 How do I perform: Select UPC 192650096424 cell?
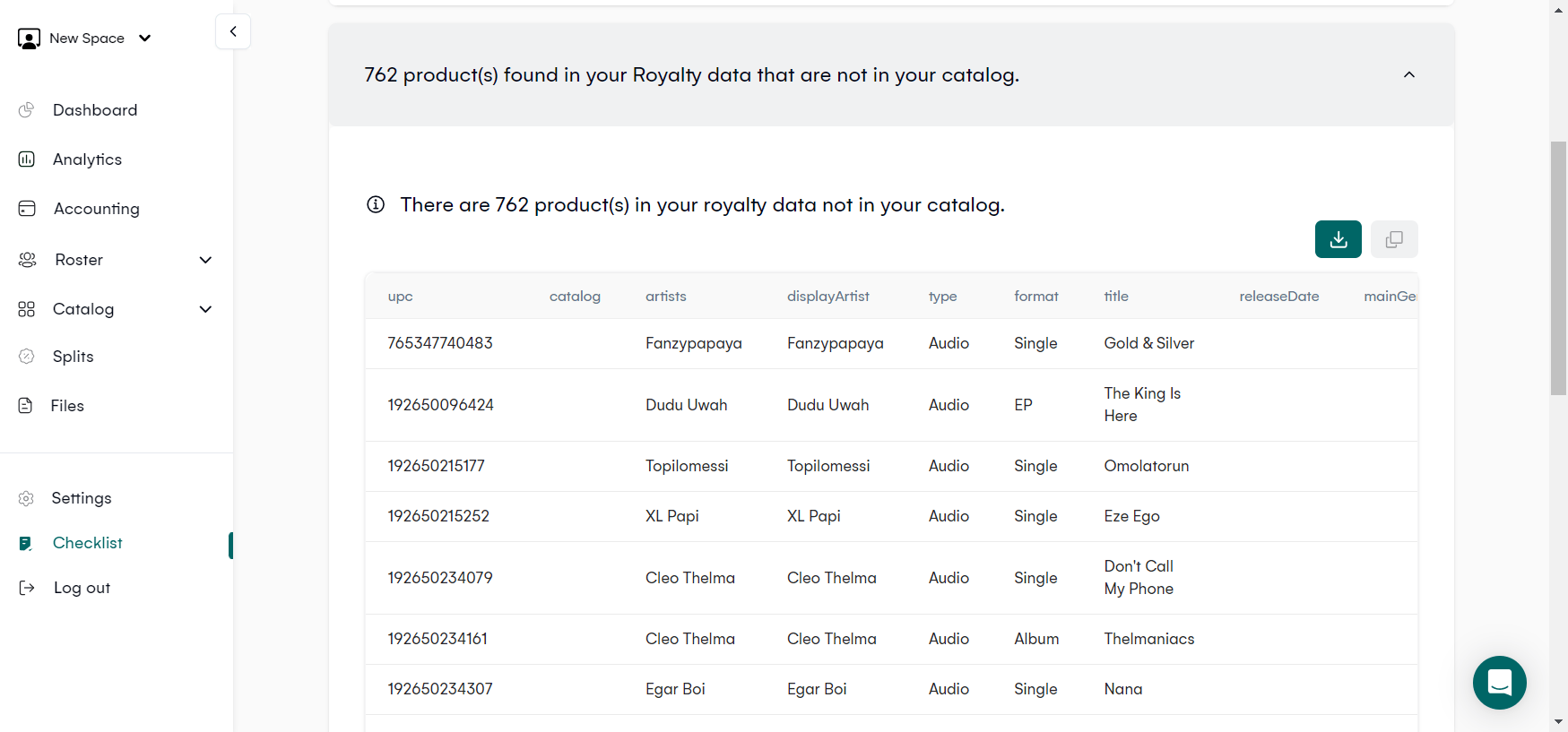coord(440,405)
